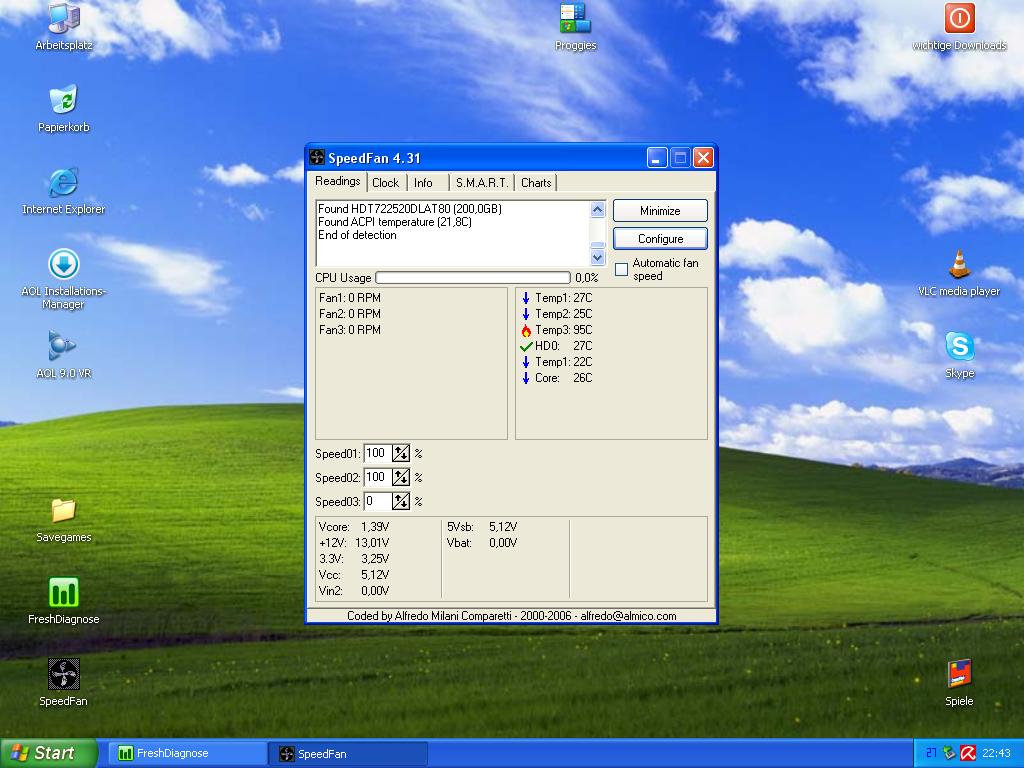Click the 'Found ACPI temperature (21,8C)' log line

coord(395,222)
